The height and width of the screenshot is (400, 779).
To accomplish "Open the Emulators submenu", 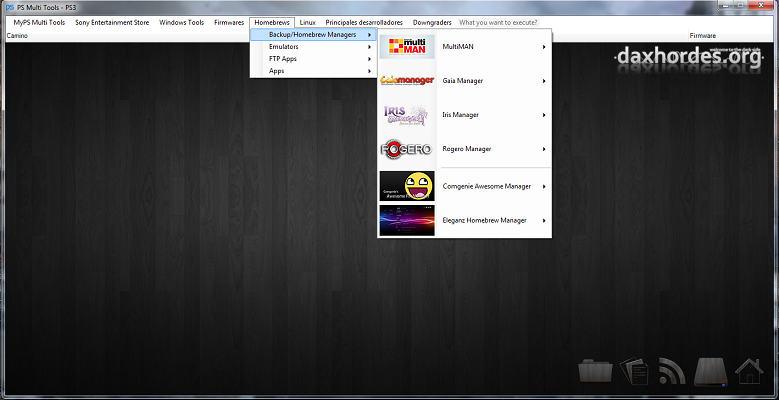I will (312, 47).
